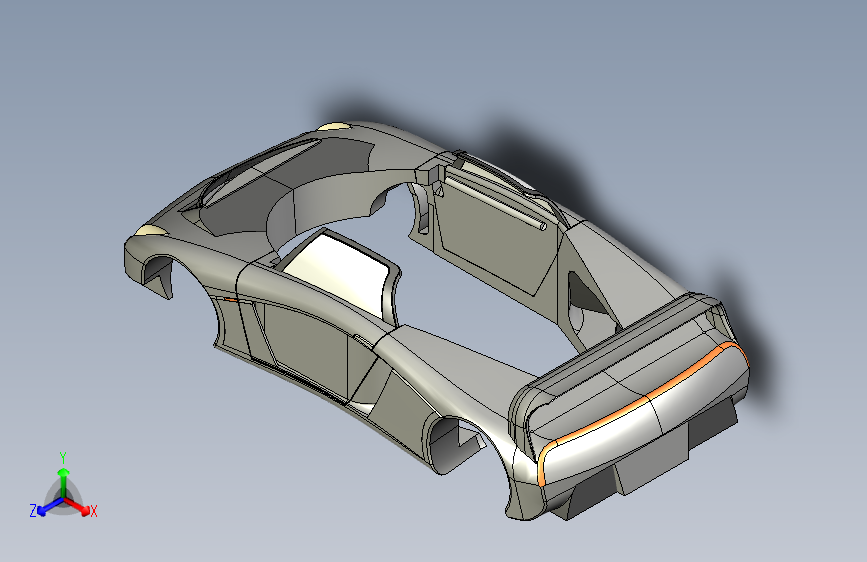The height and width of the screenshot is (562, 867).
Task: Click the red X axis of the orientation triad
Action: [77, 506]
